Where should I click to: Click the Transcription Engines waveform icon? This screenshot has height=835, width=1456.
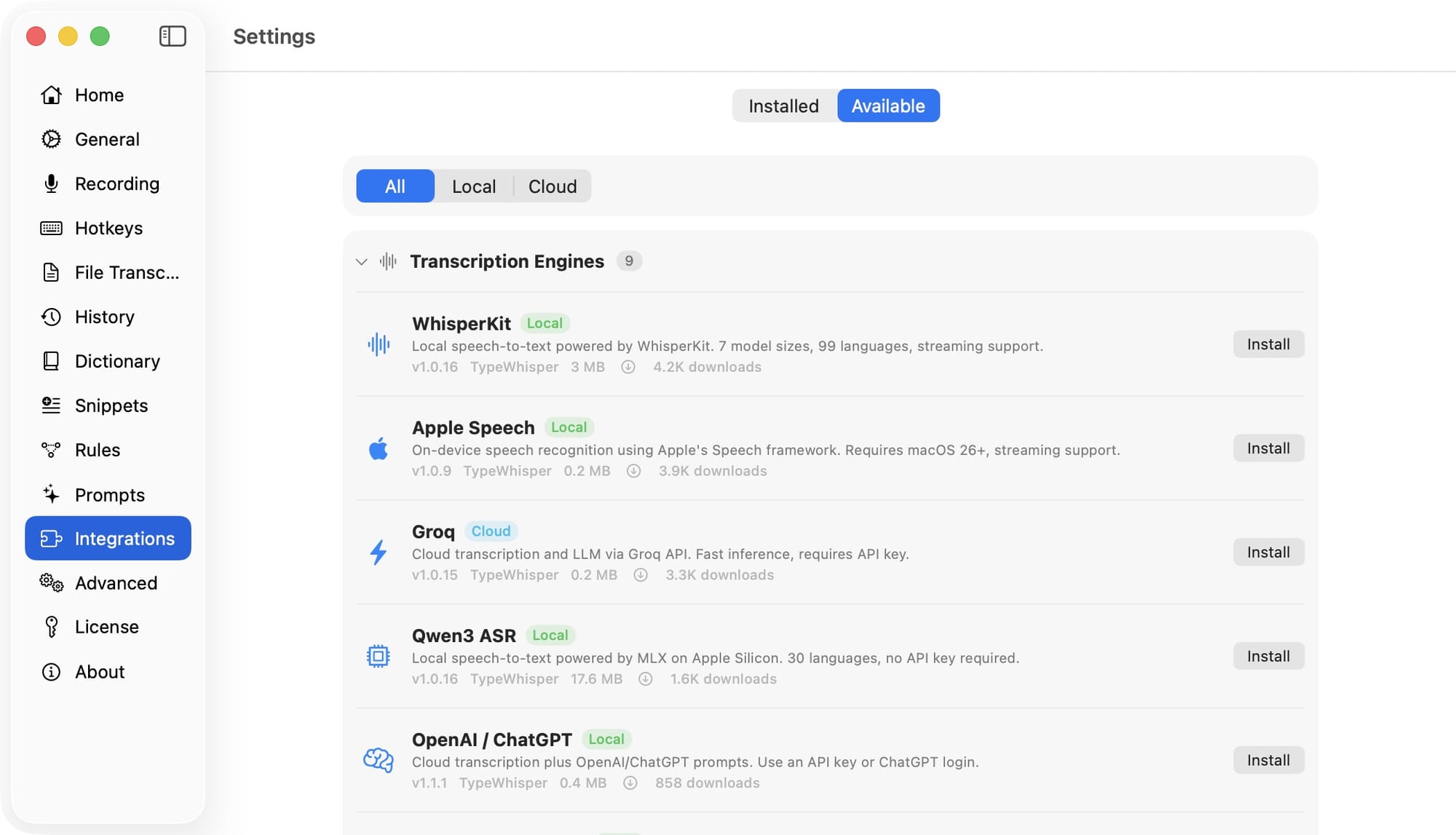coord(388,261)
